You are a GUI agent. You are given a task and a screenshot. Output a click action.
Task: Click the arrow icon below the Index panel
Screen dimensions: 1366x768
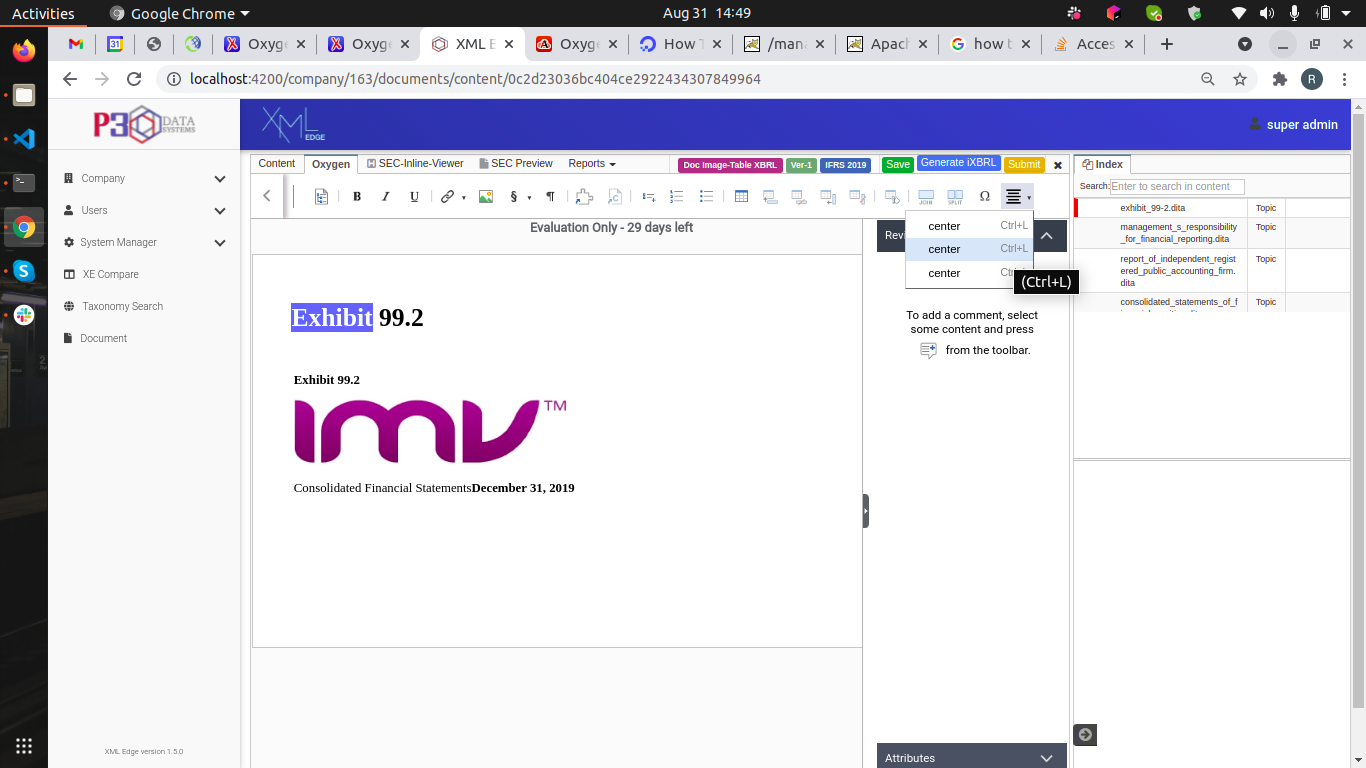pyautogui.click(x=1085, y=735)
